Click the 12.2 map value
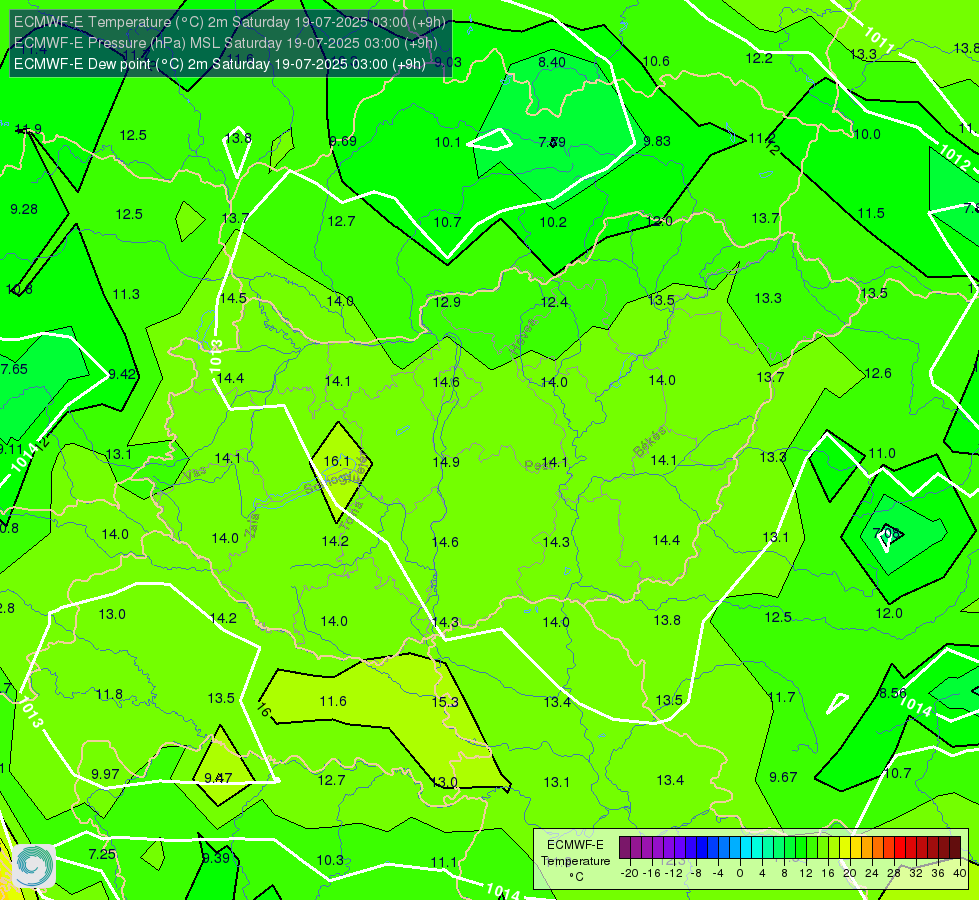The height and width of the screenshot is (900, 979). [x=759, y=58]
